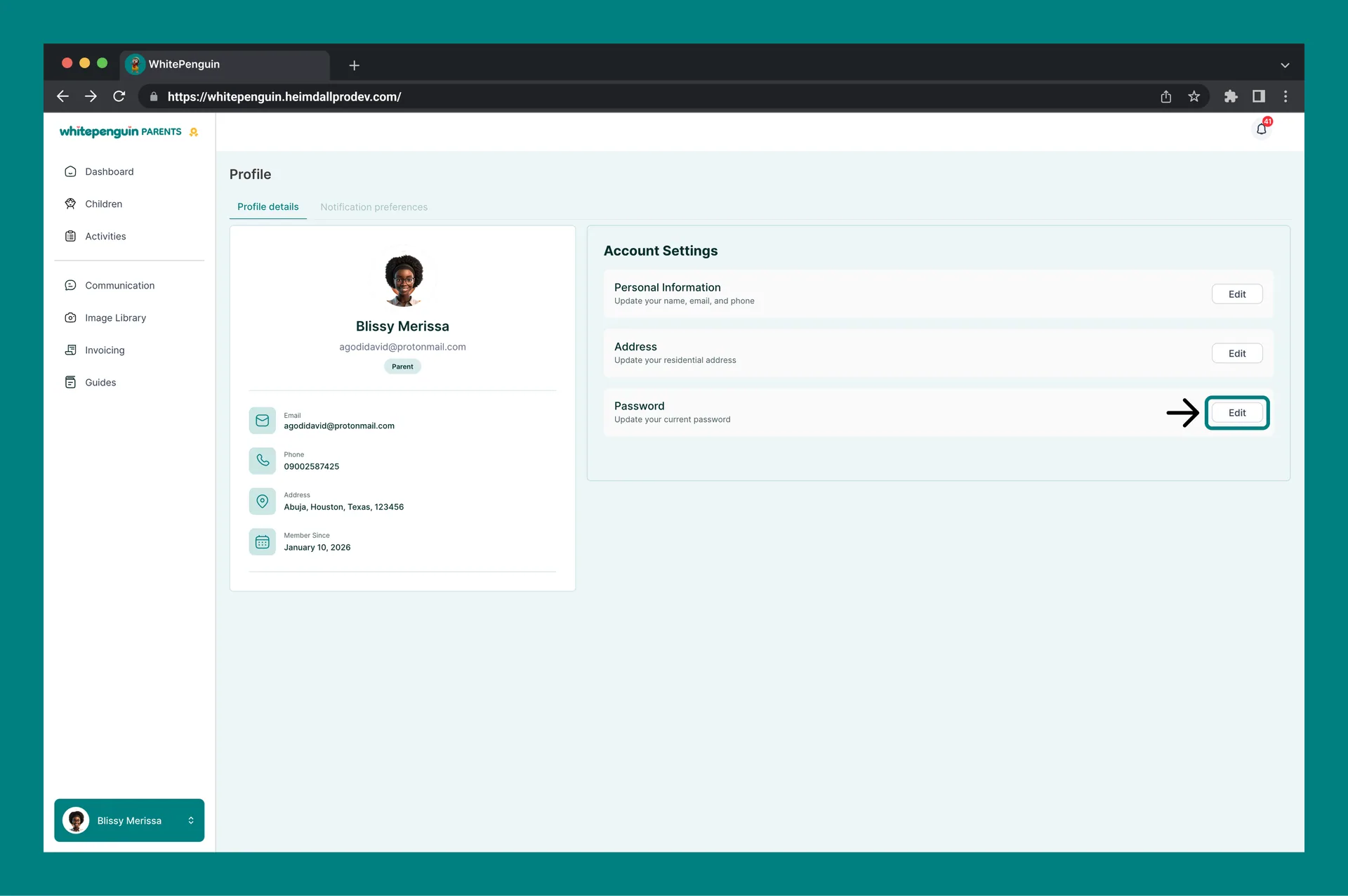The width and height of the screenshot is (1348, 896).
Task: Open a new browser tab
Action: pos(355,65)
